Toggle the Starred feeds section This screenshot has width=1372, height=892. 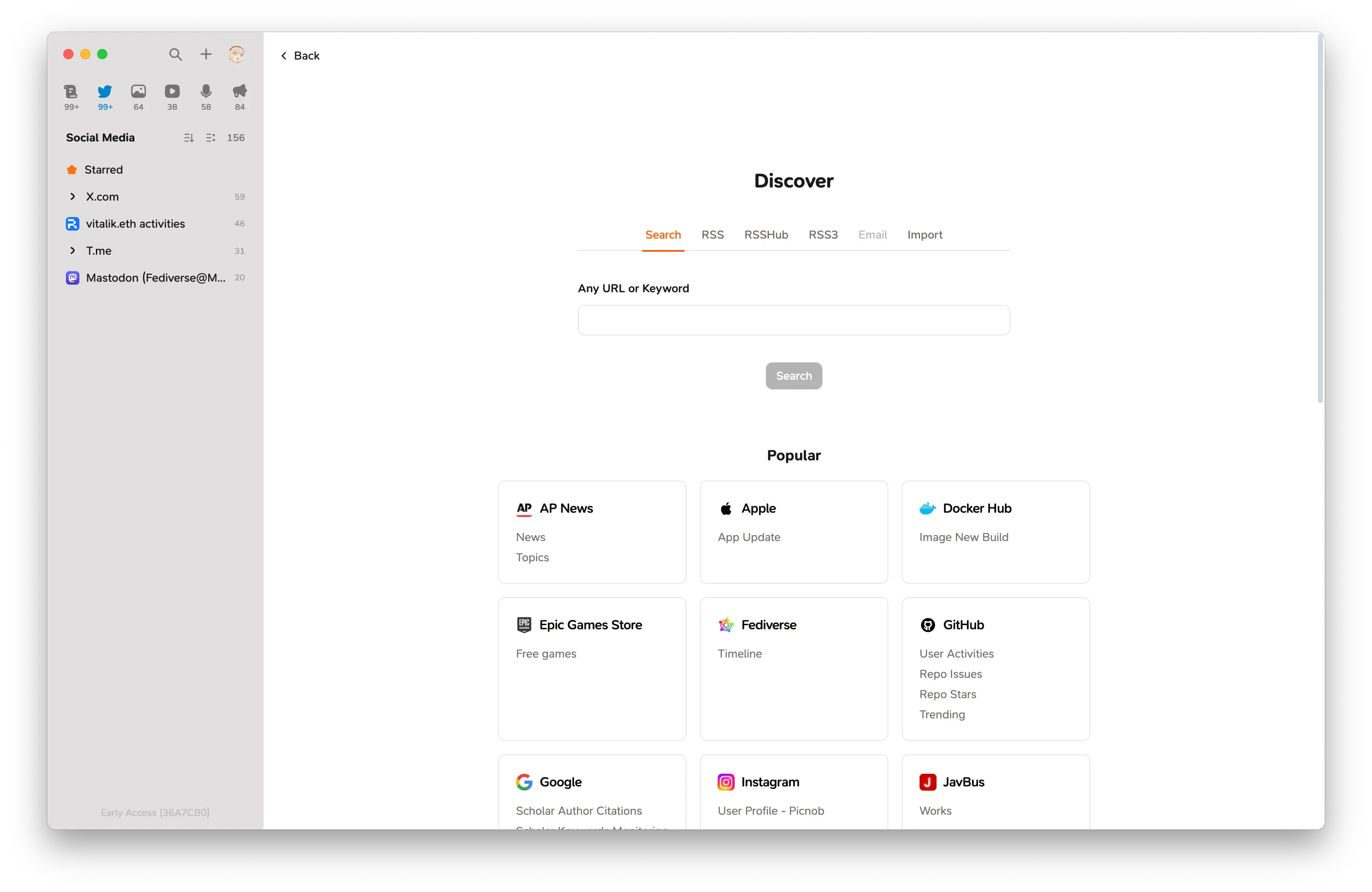pos(103,169)
